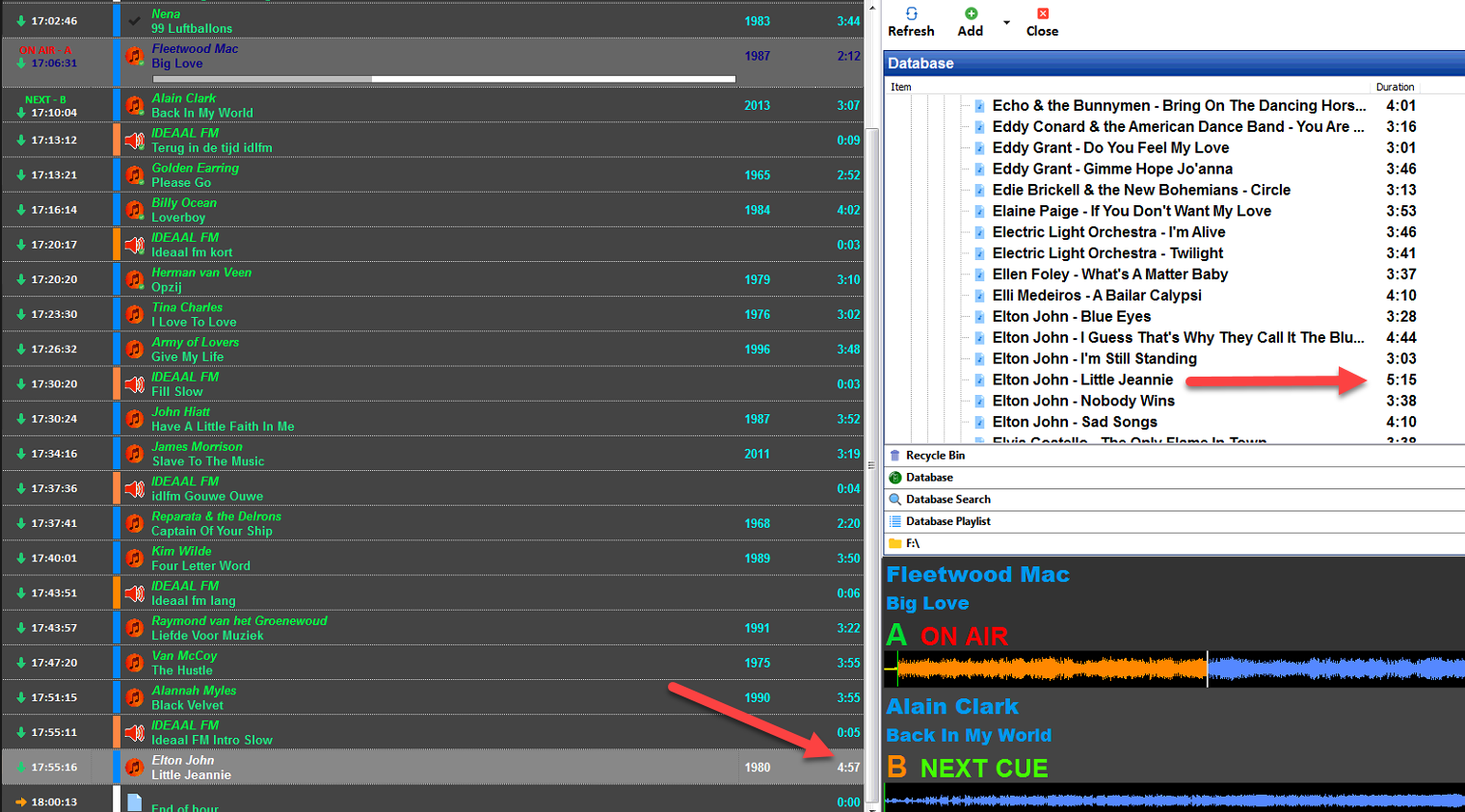Viewport: 1465px width, 812px height.
Task: Click the checkmark icon beside Nena track
Action: click(135, 20)
